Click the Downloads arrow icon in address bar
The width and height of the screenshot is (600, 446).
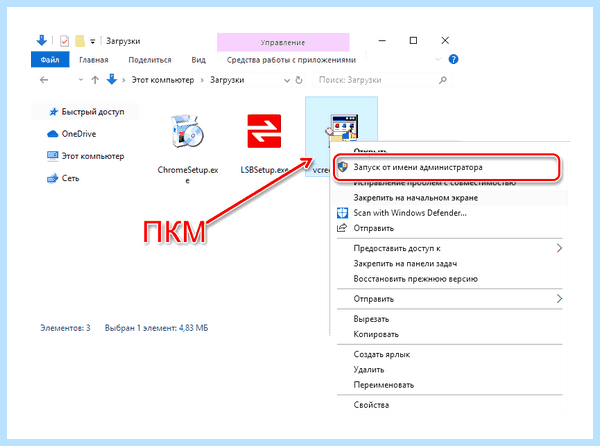[x=112, y=80]
